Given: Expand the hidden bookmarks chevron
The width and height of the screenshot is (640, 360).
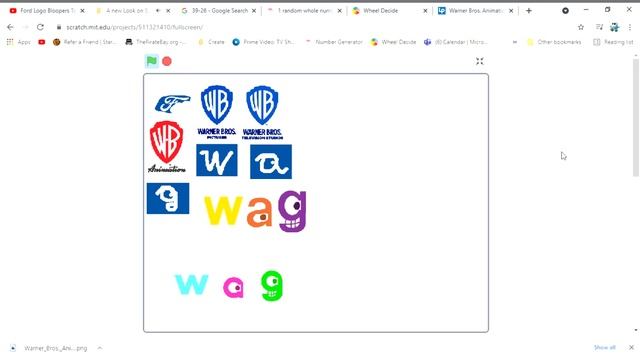Looking at the screenshot, I should 515,42.
